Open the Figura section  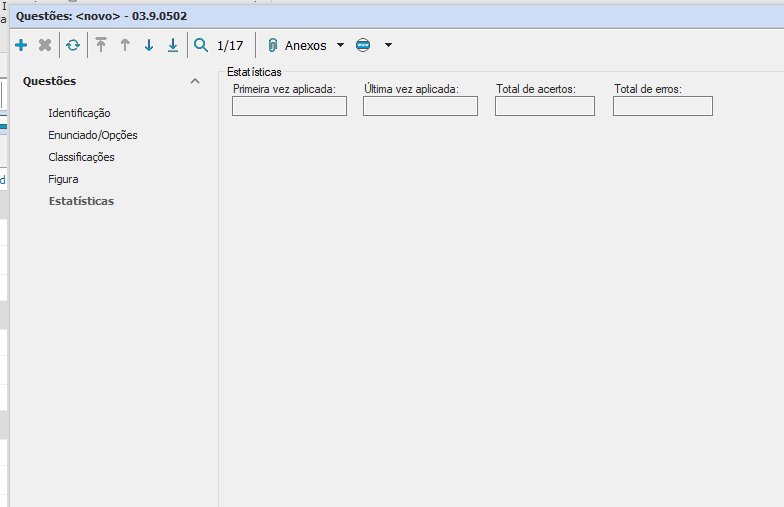click(x=63, y=179)
